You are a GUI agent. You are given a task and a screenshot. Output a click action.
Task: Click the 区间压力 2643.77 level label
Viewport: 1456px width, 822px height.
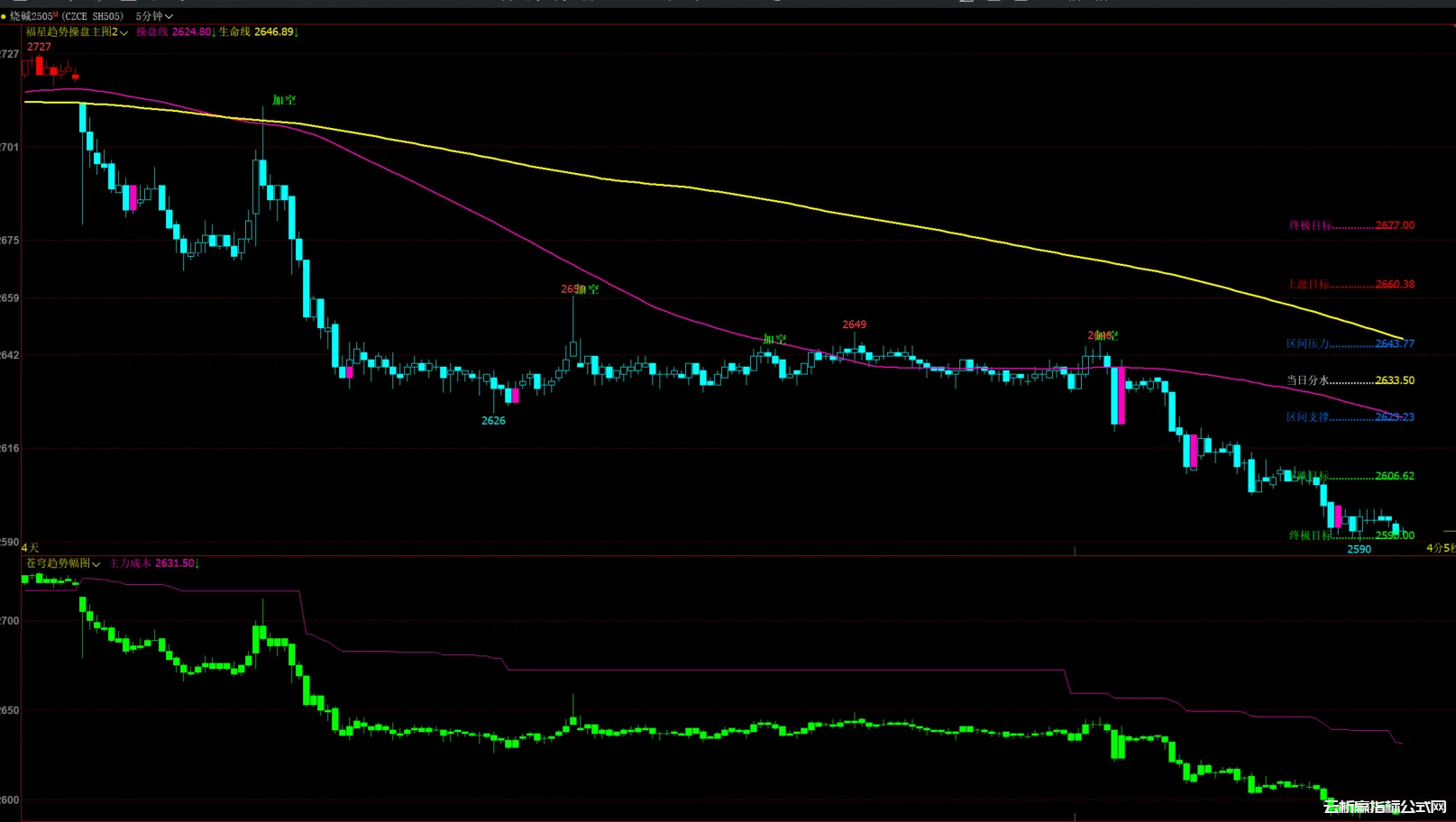click(1350, 343)
